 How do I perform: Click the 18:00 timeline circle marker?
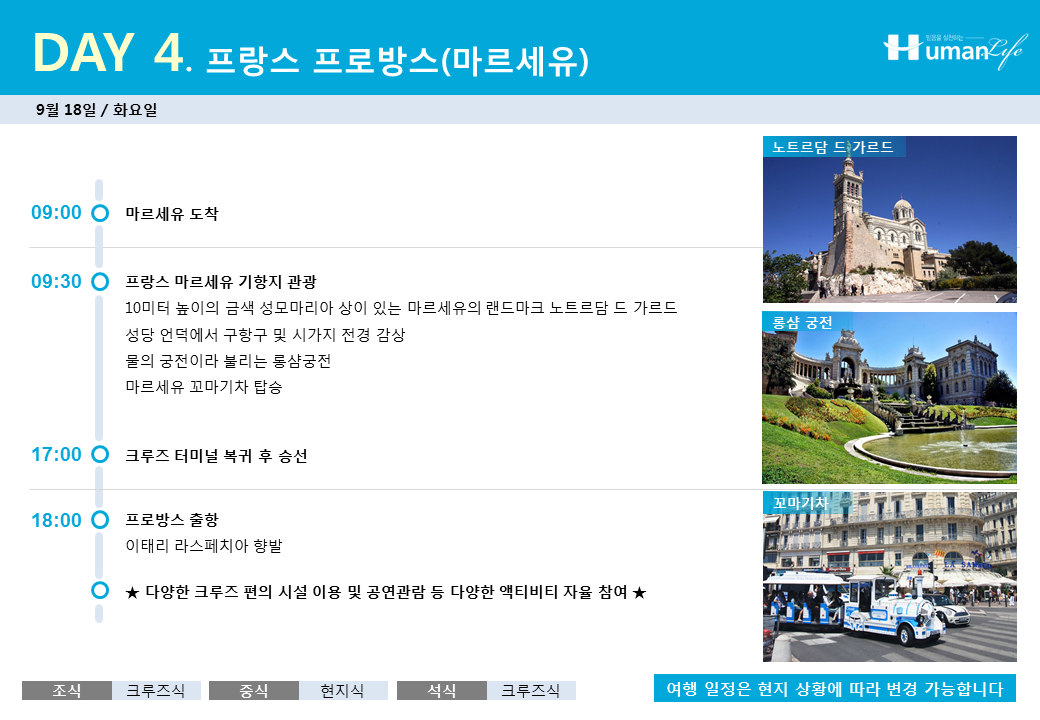(x=100, y=520)
